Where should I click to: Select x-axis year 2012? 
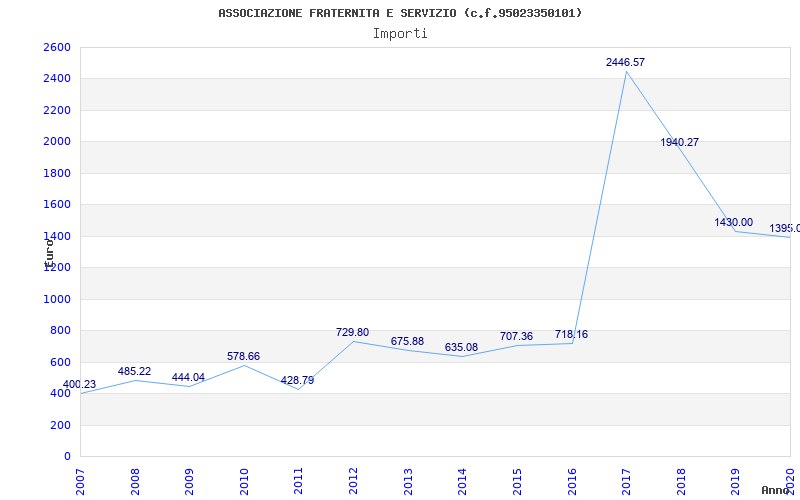(354, 481)
